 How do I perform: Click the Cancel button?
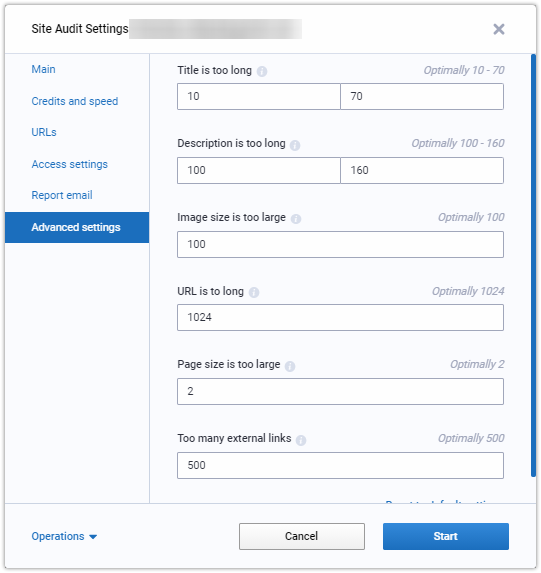[x=302, y=536]
